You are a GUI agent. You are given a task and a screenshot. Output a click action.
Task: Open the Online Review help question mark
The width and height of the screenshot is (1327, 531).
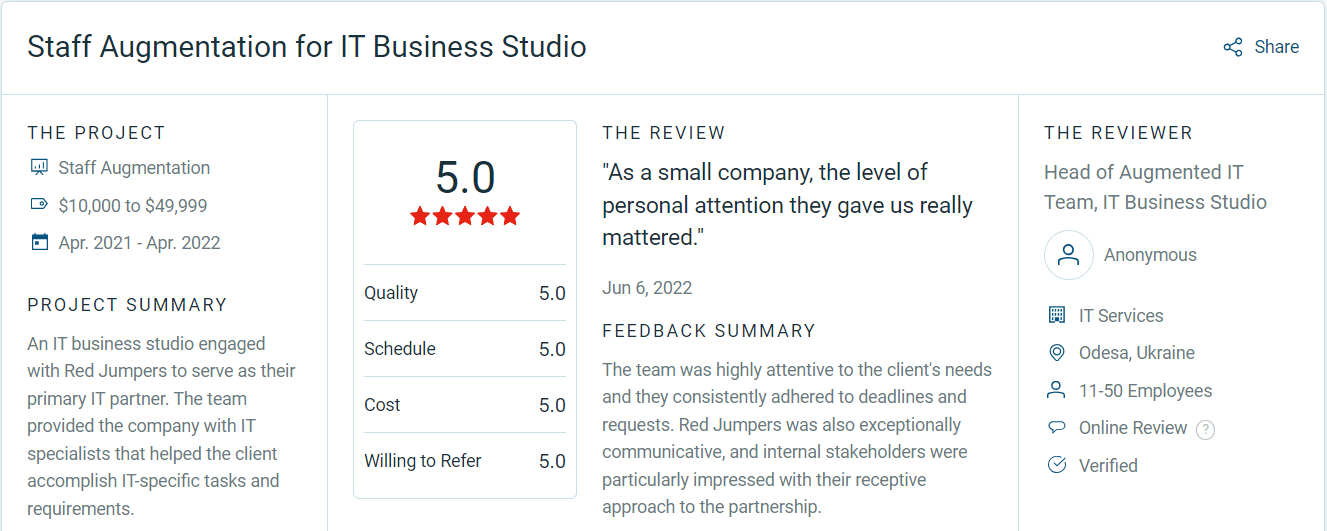pos(1206,429)
